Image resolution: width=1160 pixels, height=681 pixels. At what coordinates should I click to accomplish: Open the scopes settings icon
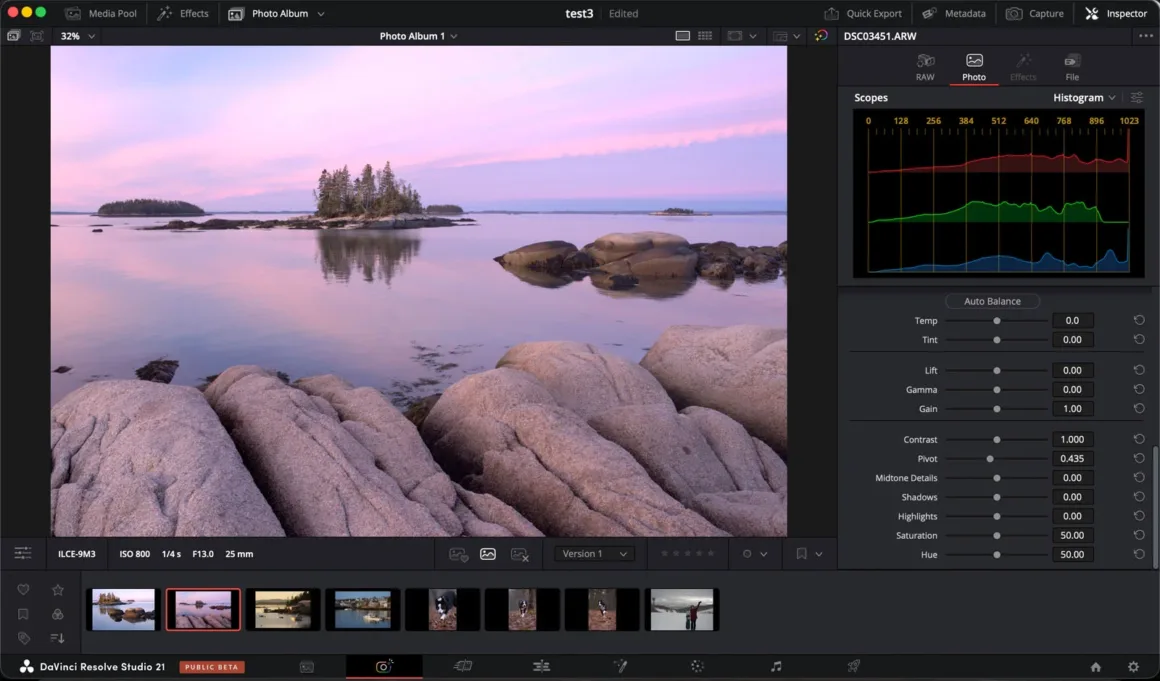(1137, 98)
